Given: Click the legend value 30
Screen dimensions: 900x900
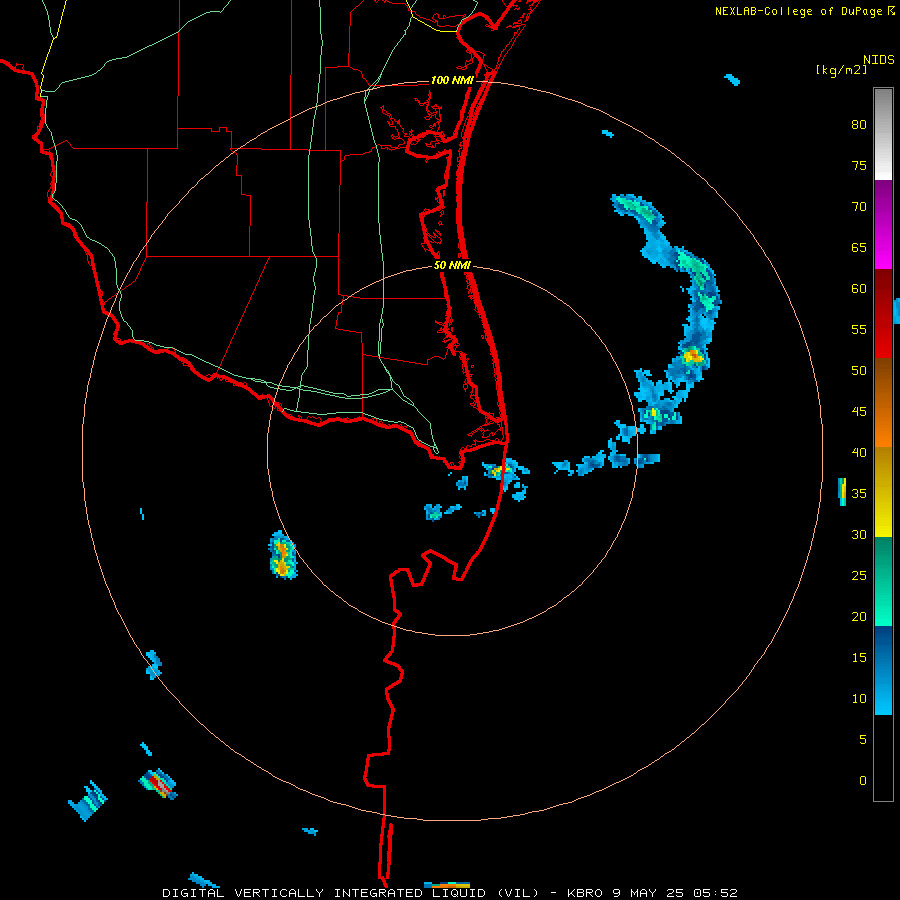Looking at the screenshot, I should [859, 534].
